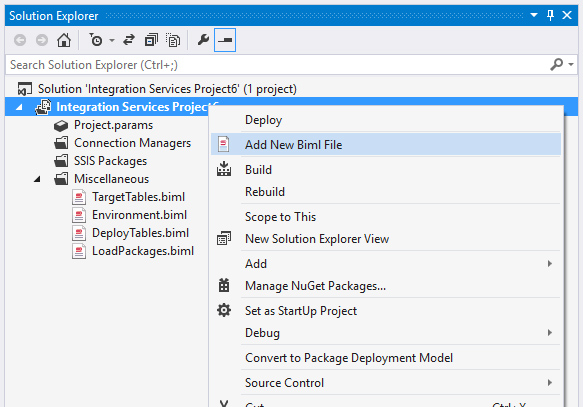Select the Connection Managers folder
The height and width of the screenshot is (407, 583).
(132, 143)
